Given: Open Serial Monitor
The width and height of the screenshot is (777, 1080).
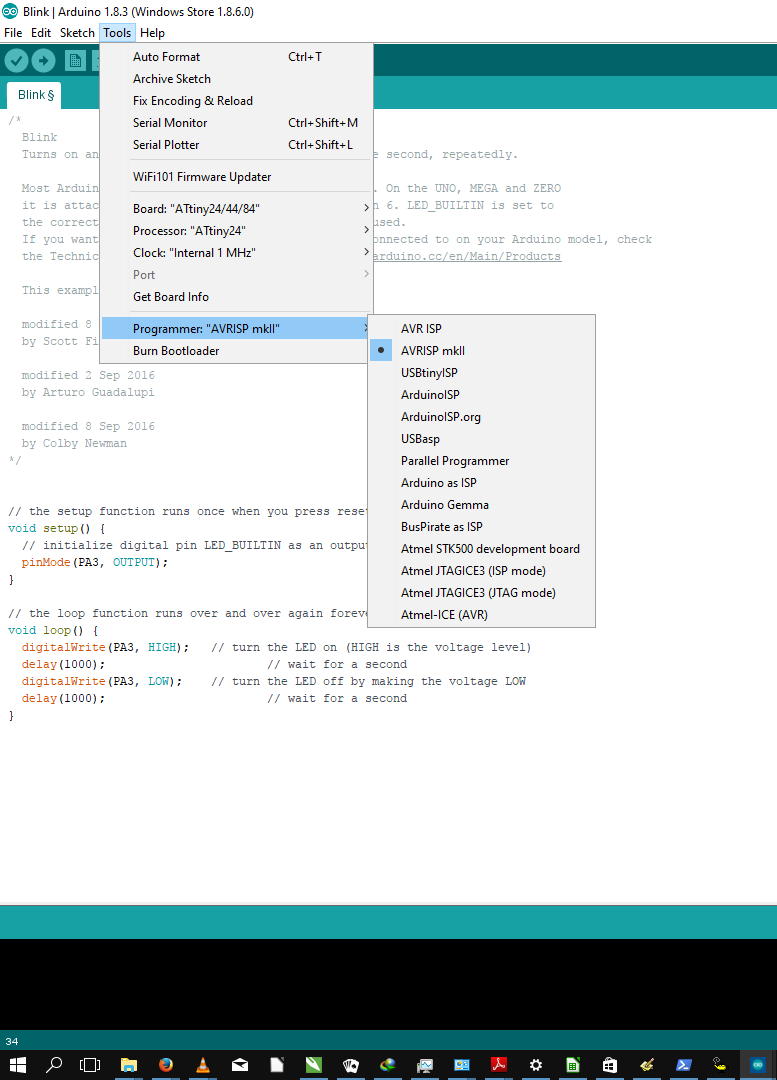Looking at the screenshot, I should [237, 123].
